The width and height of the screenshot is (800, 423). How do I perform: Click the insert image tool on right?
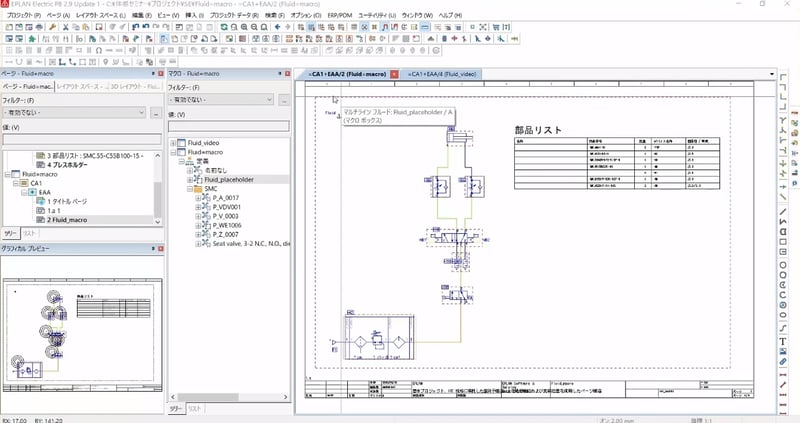(783, 352)
